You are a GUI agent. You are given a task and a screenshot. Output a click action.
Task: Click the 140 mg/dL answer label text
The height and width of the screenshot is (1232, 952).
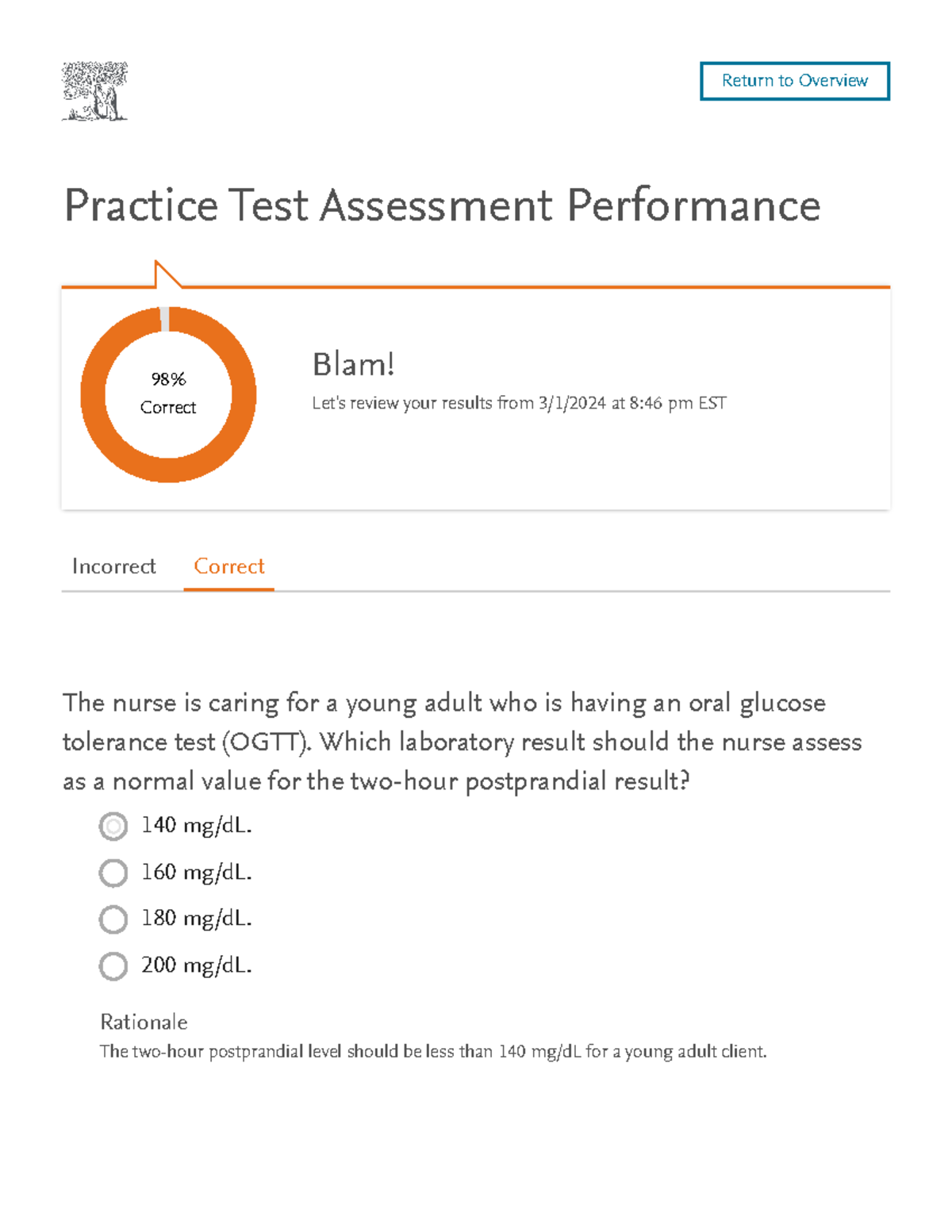[x=196, y=826]
